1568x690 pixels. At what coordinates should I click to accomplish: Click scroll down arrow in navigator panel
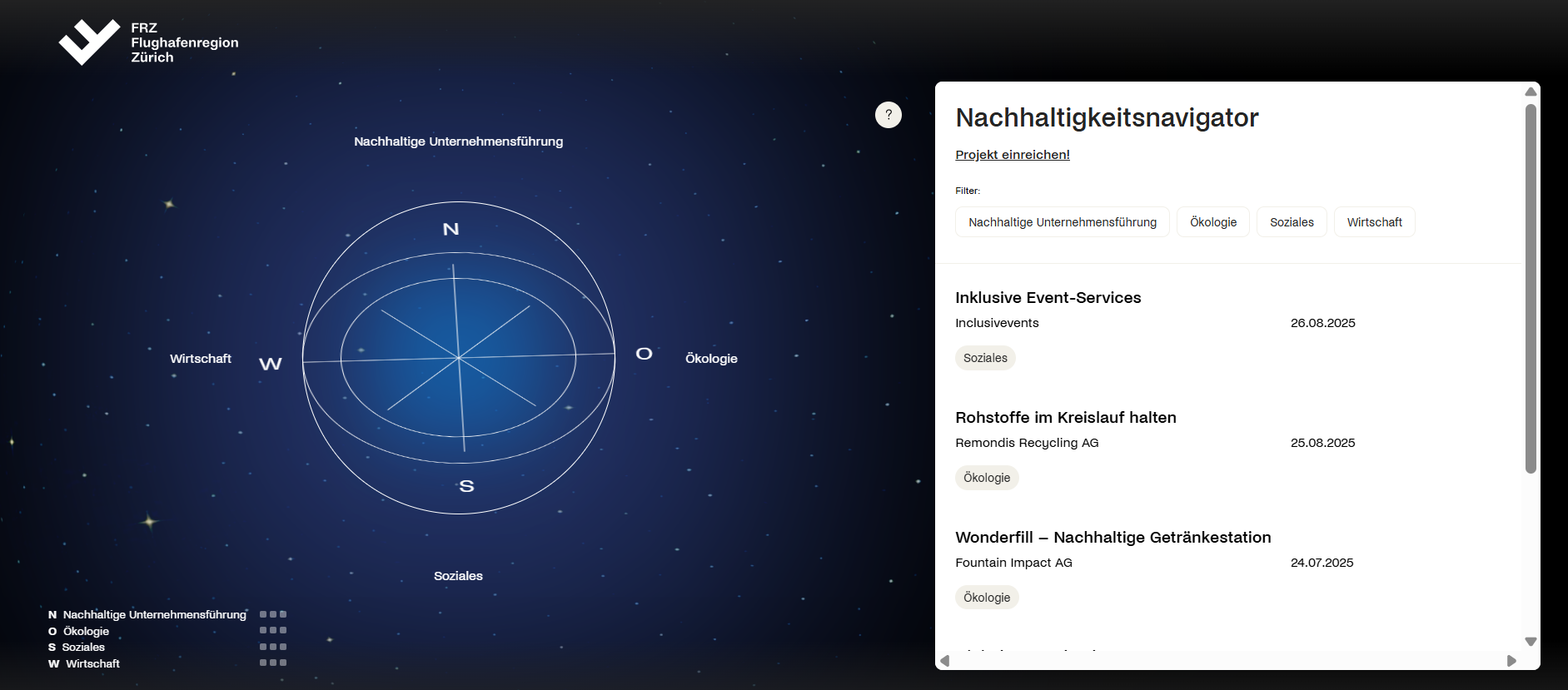pyautogui.click(x=1531, y=642)
